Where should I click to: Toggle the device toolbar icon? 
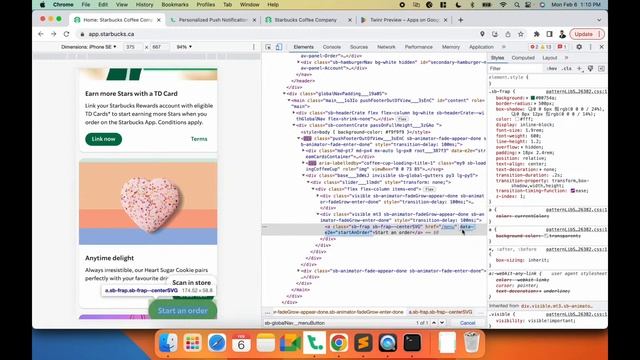pos(279,47)
